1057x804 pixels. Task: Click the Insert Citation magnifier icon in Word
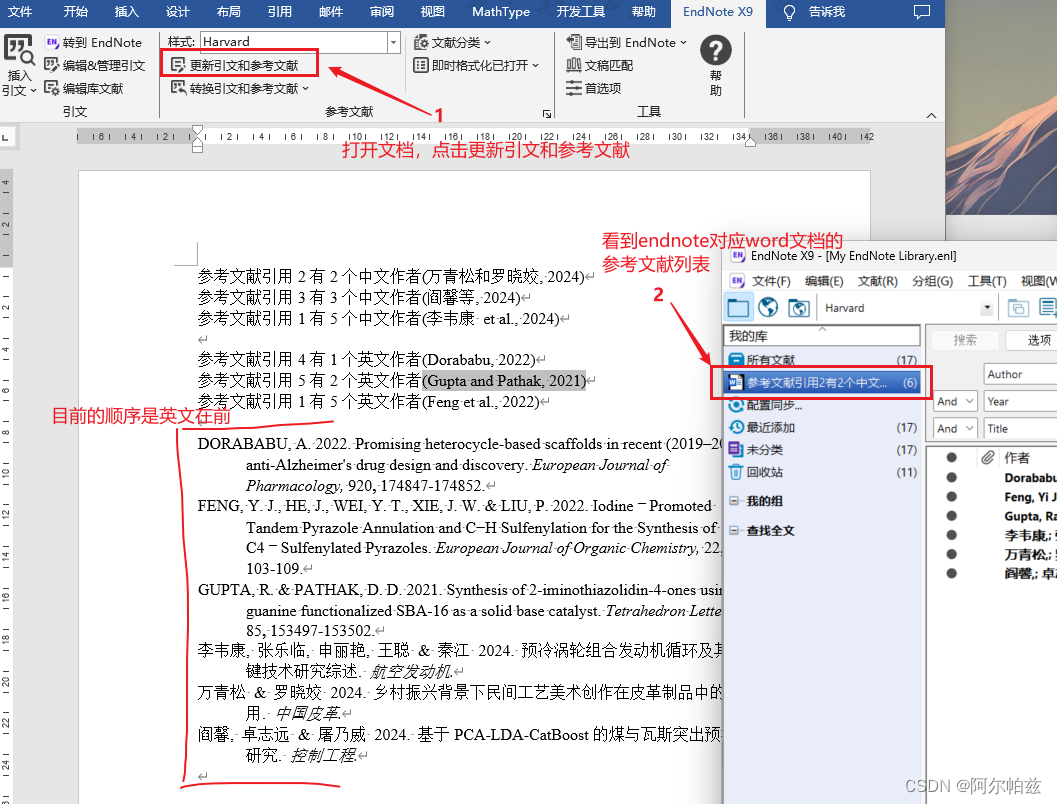coord(18,50)
